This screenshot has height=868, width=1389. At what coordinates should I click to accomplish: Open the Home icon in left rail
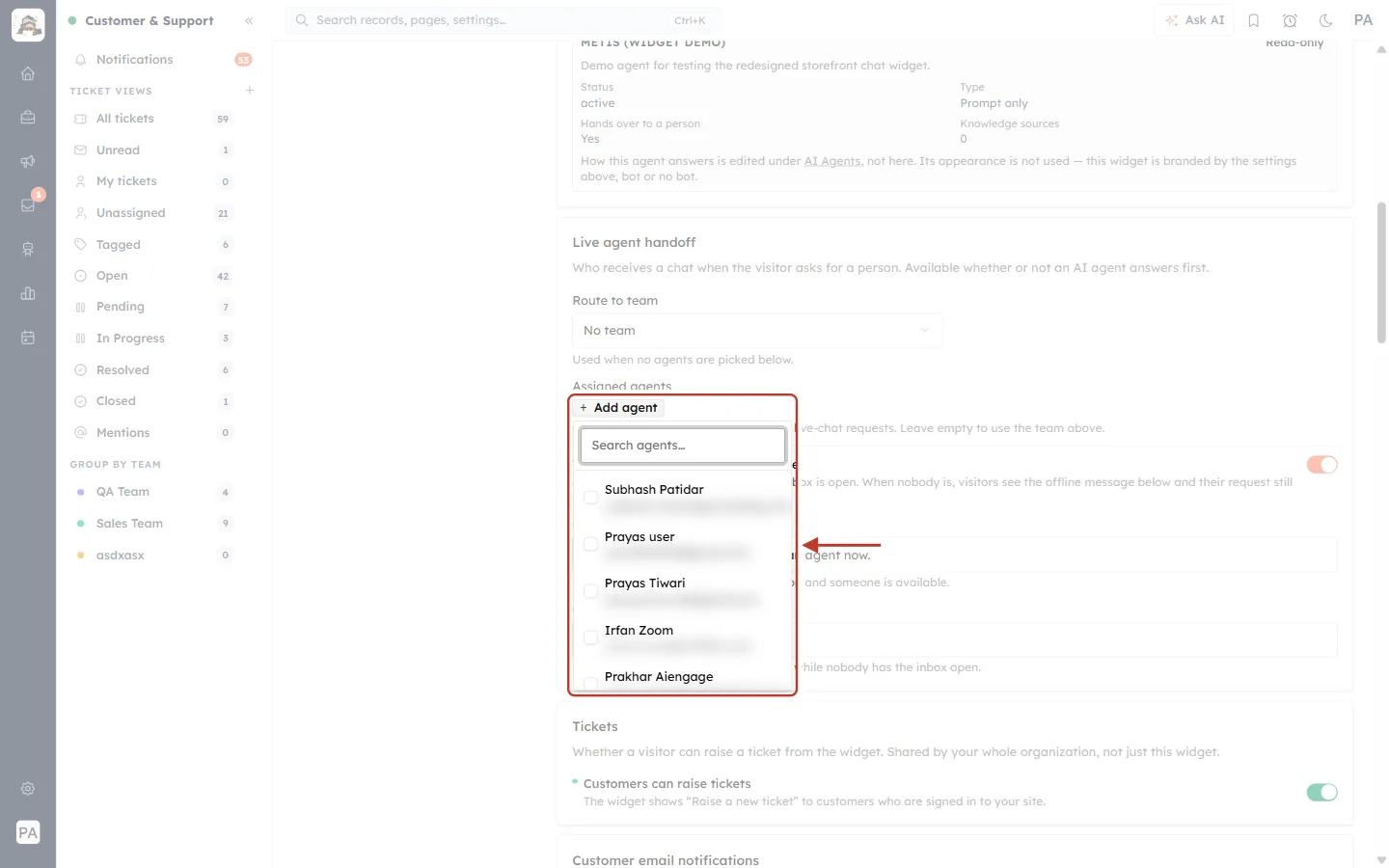(28, 73)
